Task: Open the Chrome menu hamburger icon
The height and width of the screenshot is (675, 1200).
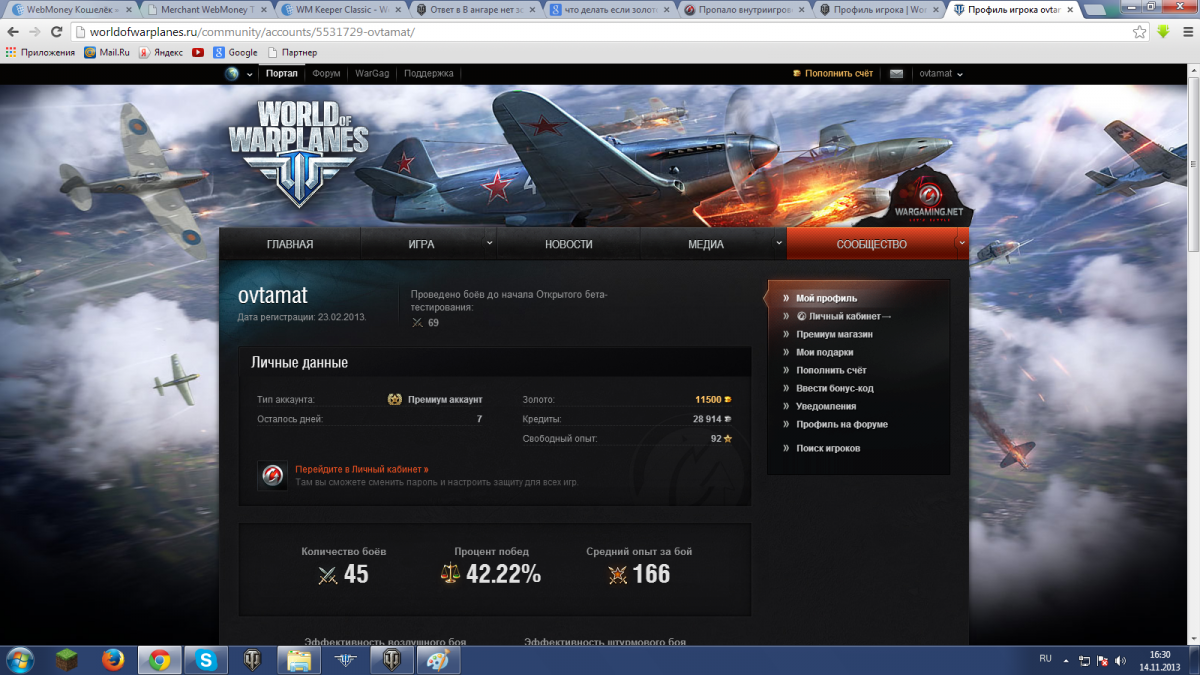Action: click(1186, 32)
